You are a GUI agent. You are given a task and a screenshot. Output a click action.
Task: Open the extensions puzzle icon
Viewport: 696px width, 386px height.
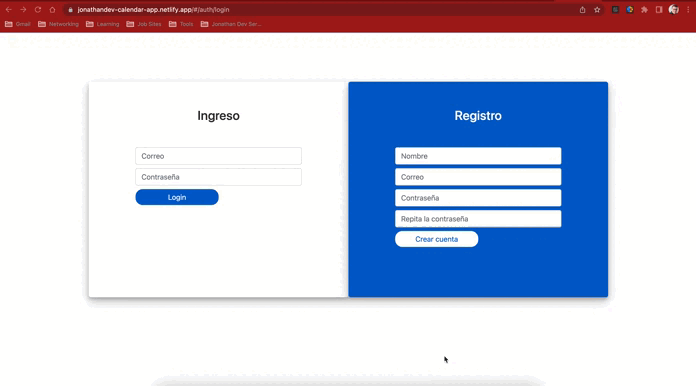click(x=644, y=10)
